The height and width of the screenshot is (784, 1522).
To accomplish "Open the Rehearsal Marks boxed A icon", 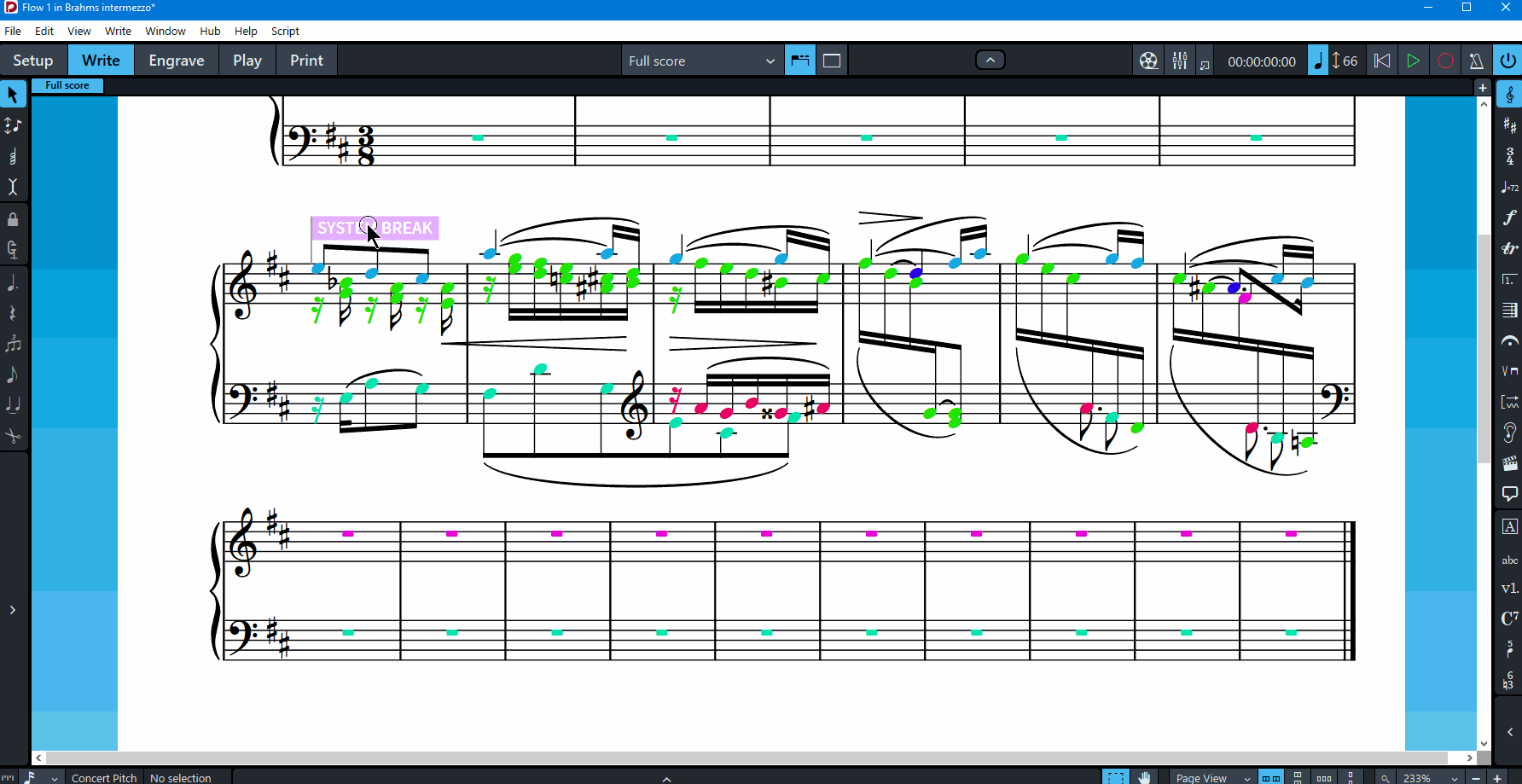I will [1509, 526].
